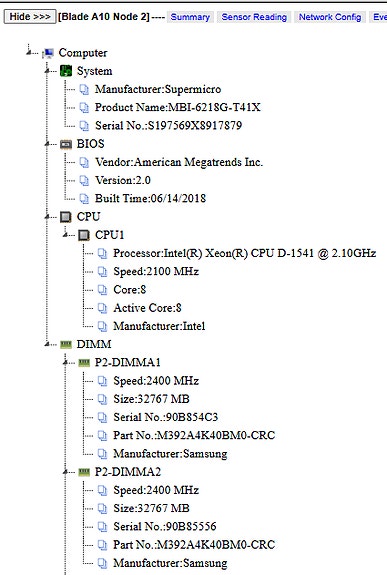Collapse the BIOS node
387x575 pixels.
[47, 144]
